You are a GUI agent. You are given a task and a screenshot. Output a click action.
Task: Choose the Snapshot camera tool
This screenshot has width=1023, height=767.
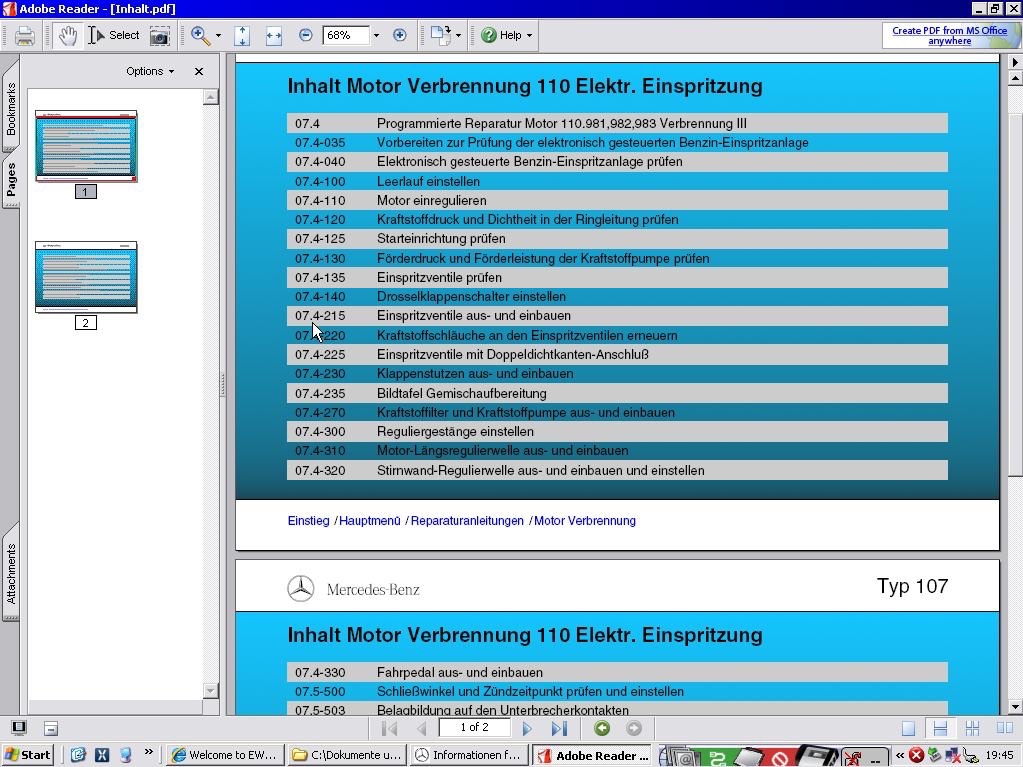pyautogui.click(x=159, y=36)
